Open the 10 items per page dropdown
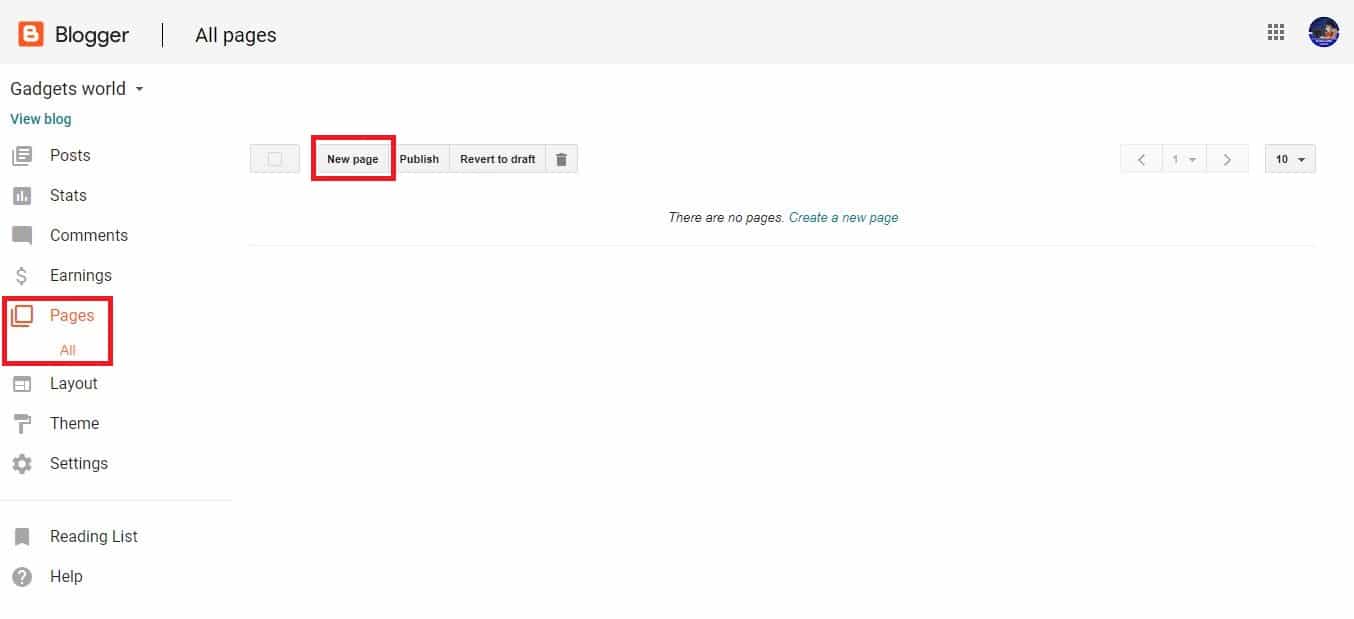The width and height of the screenshot is (1354, 619). tap(1290, 159)
